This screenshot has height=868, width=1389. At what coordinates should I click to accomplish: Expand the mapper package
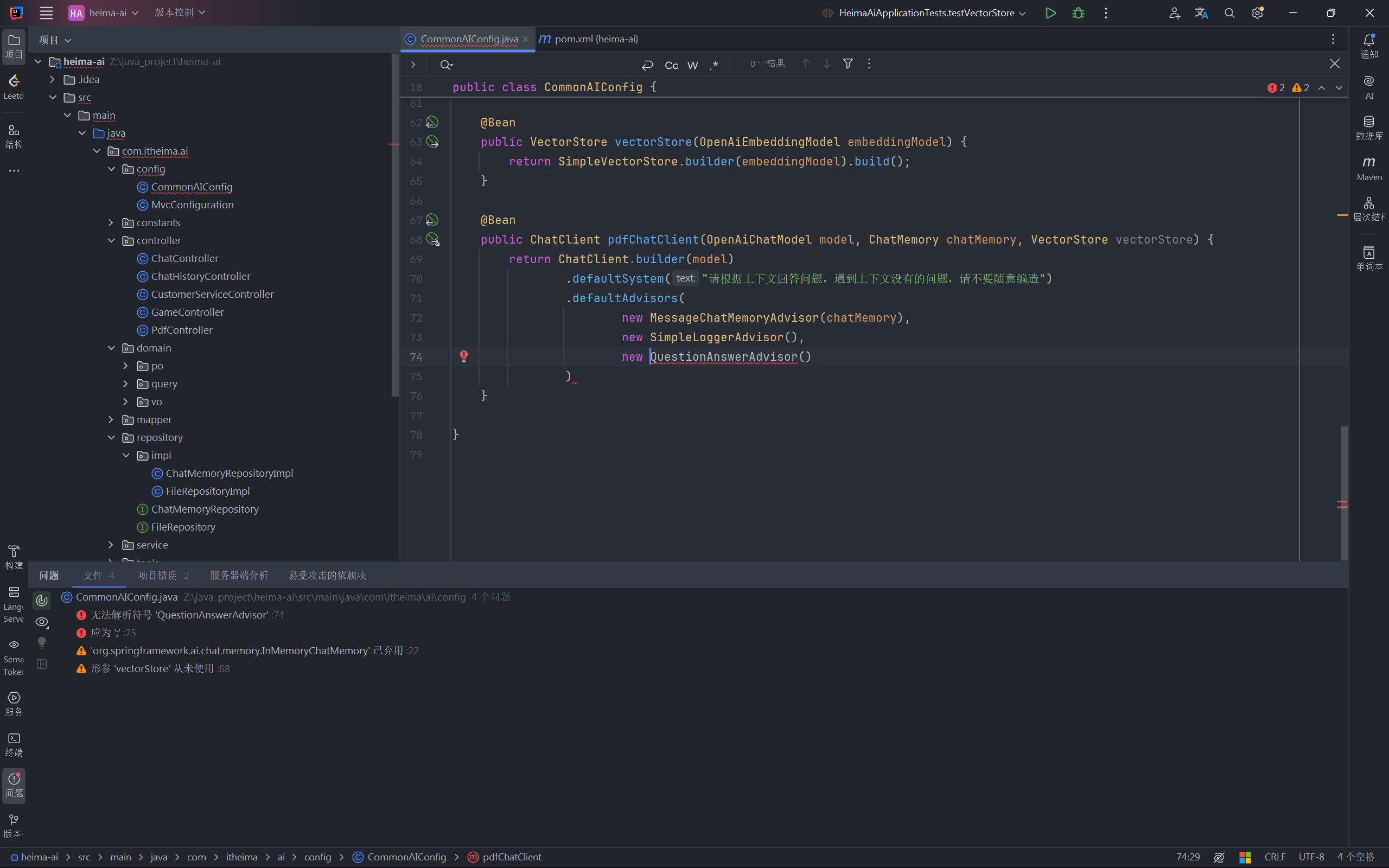point(111,420)
